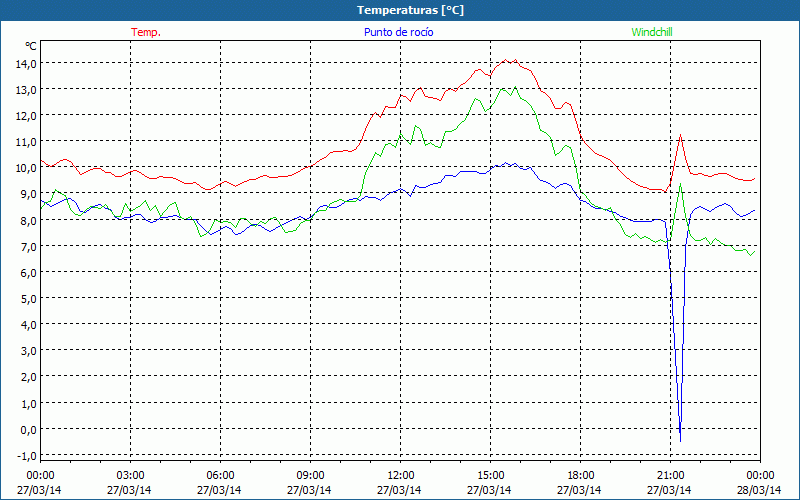Click the red Temp. legend label
This screenshot has height=500, width=800.
point(146,32)
